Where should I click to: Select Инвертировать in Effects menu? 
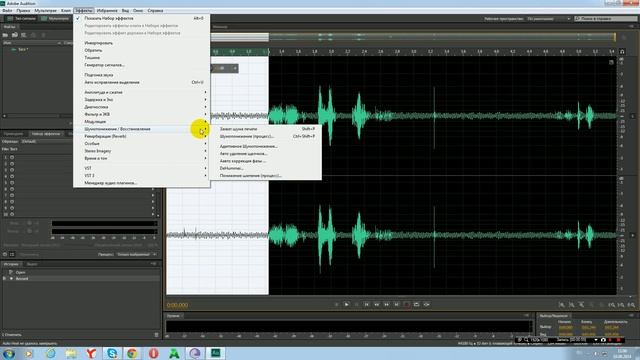pos(141,43)
